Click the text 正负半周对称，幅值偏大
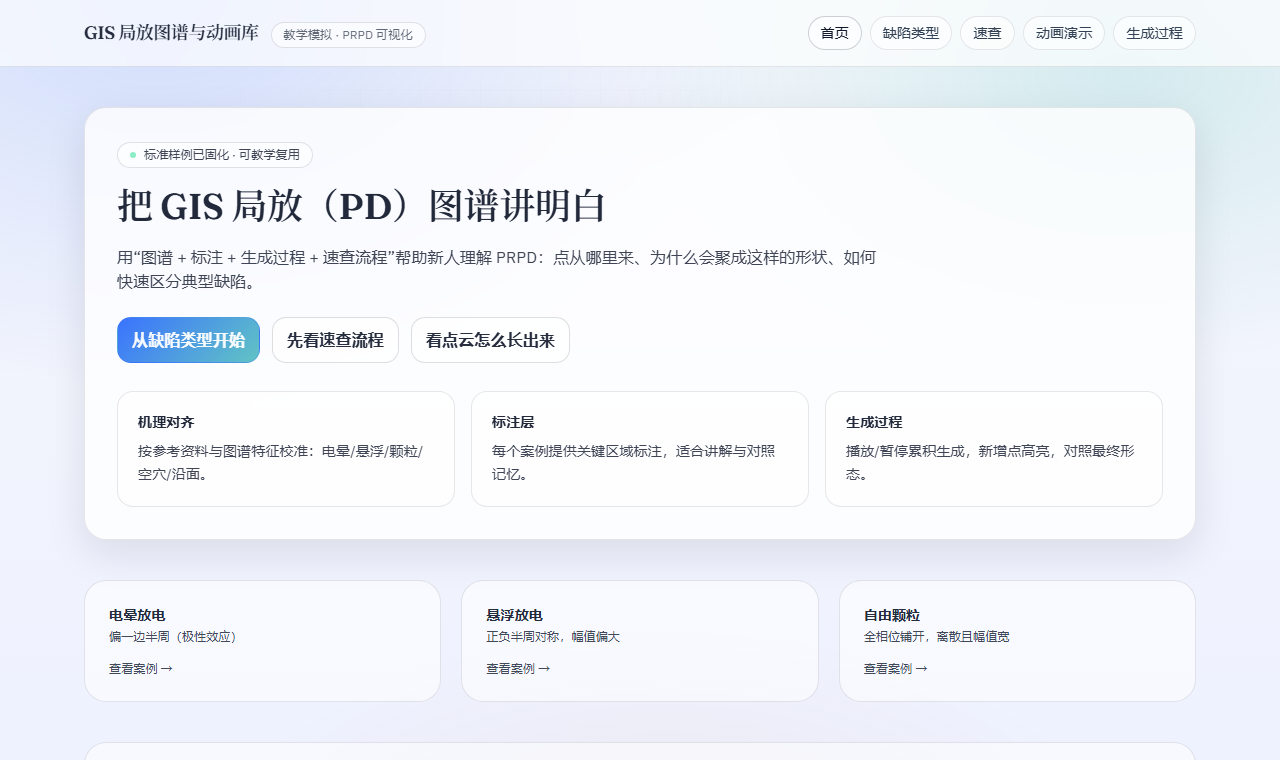The image size is (1280, 760). point(553,637)
